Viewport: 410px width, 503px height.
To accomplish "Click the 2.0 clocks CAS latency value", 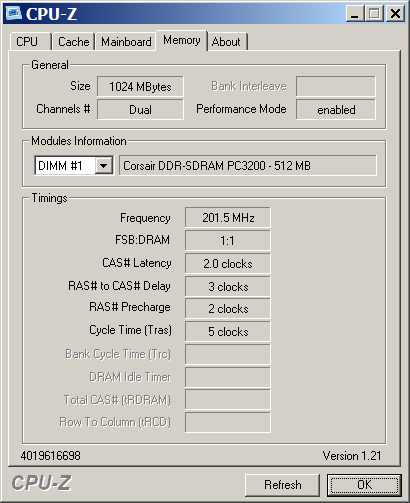I will tap(228, 263).
